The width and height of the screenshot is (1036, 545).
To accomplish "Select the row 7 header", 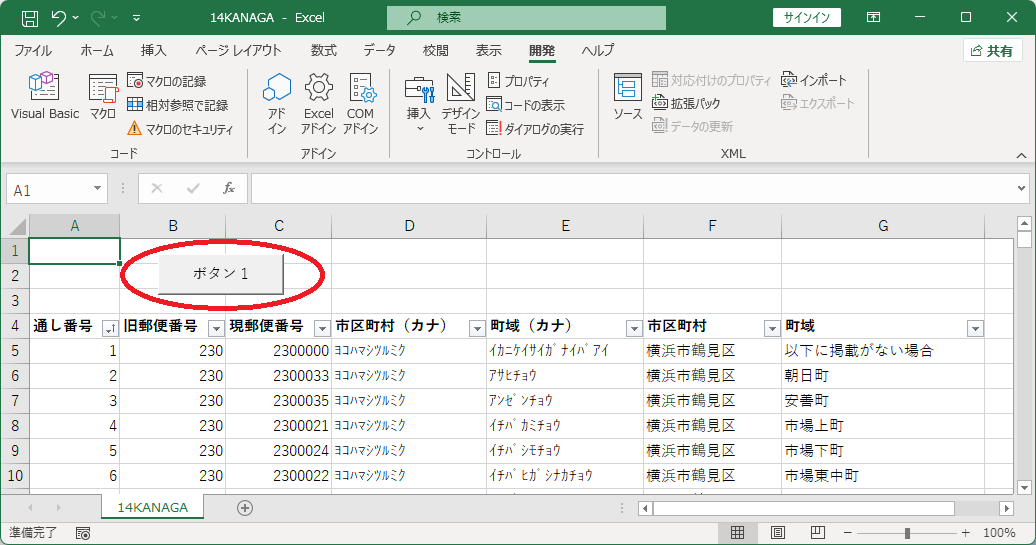I will pos(15,401).
